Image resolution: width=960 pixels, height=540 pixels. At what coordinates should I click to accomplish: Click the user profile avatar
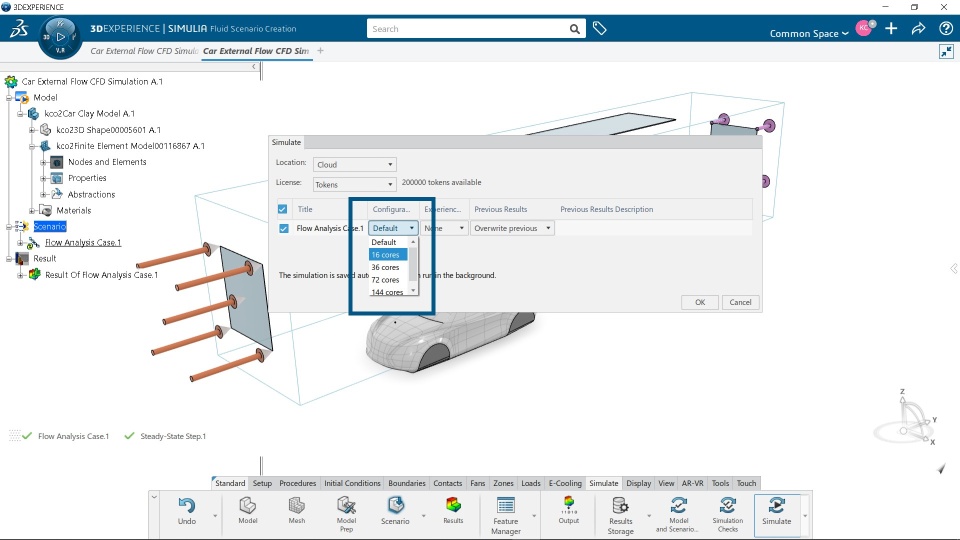(x=864, y=28)
